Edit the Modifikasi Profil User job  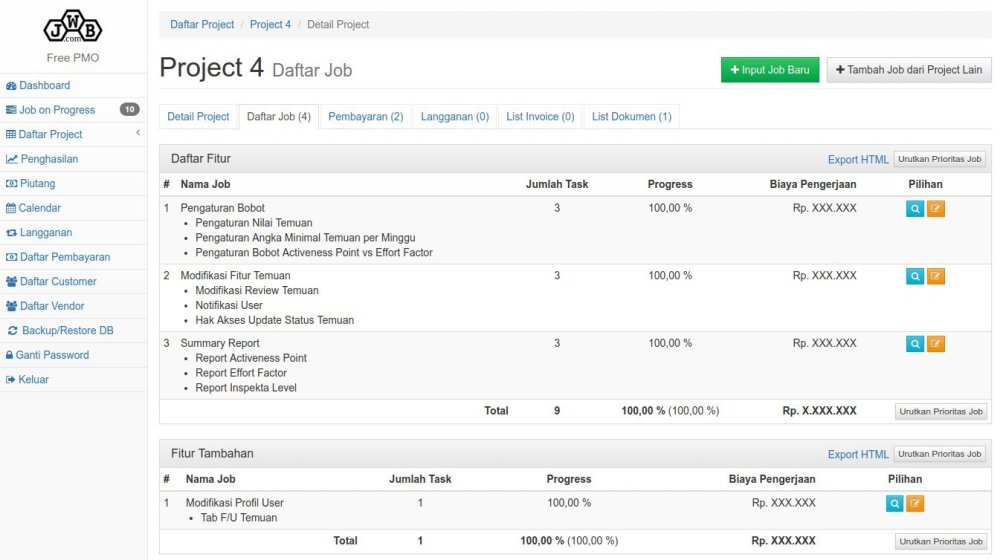pyautogui.click(x=915, y=504)
